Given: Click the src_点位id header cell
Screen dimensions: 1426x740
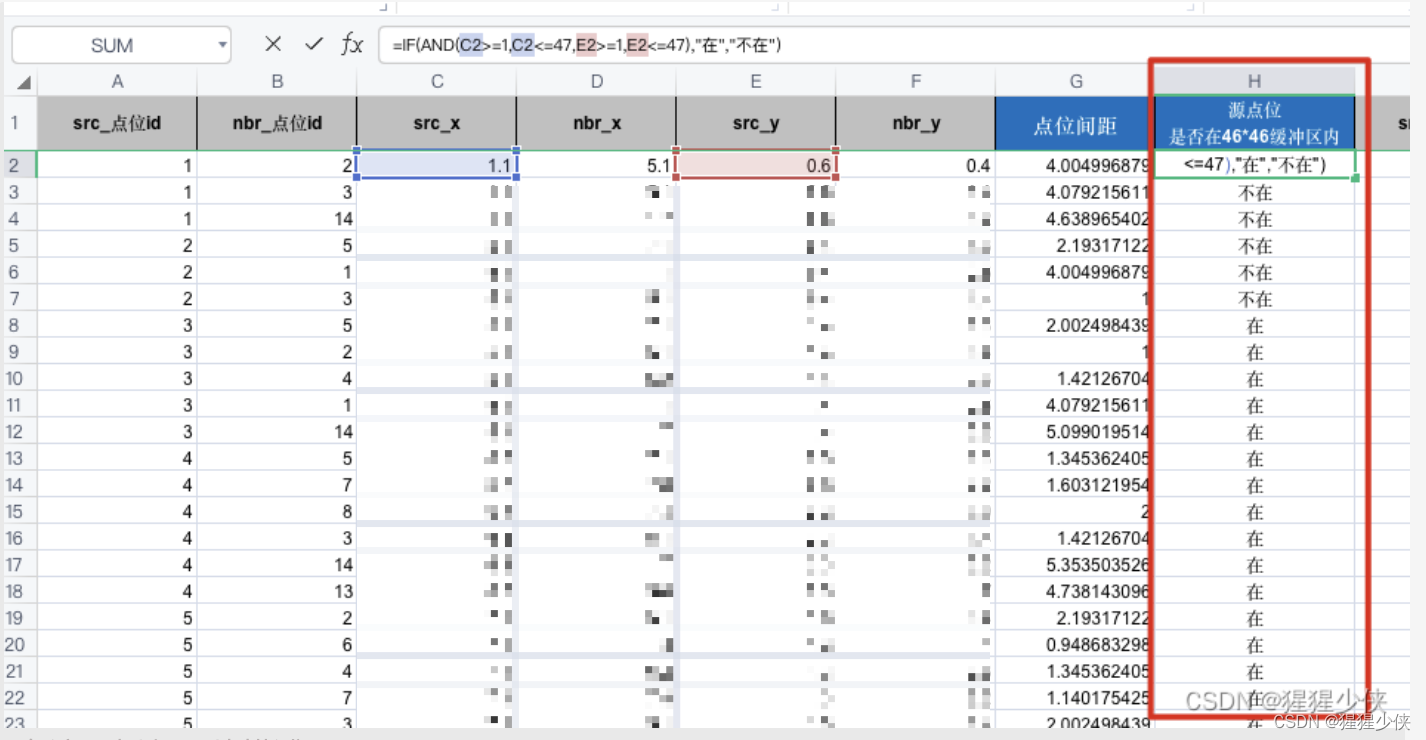Looking at the screenshot, I should point(117,124).
